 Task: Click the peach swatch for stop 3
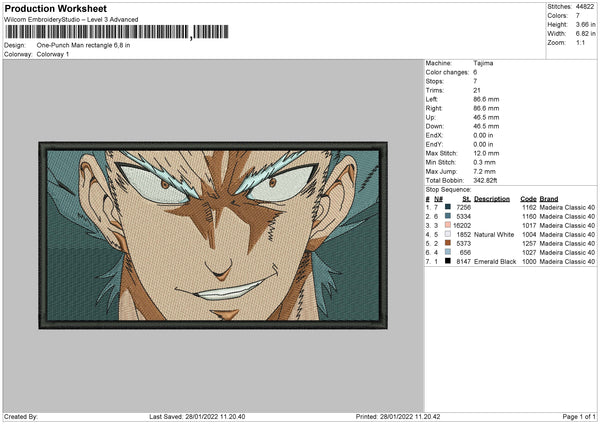coord(447,225)
